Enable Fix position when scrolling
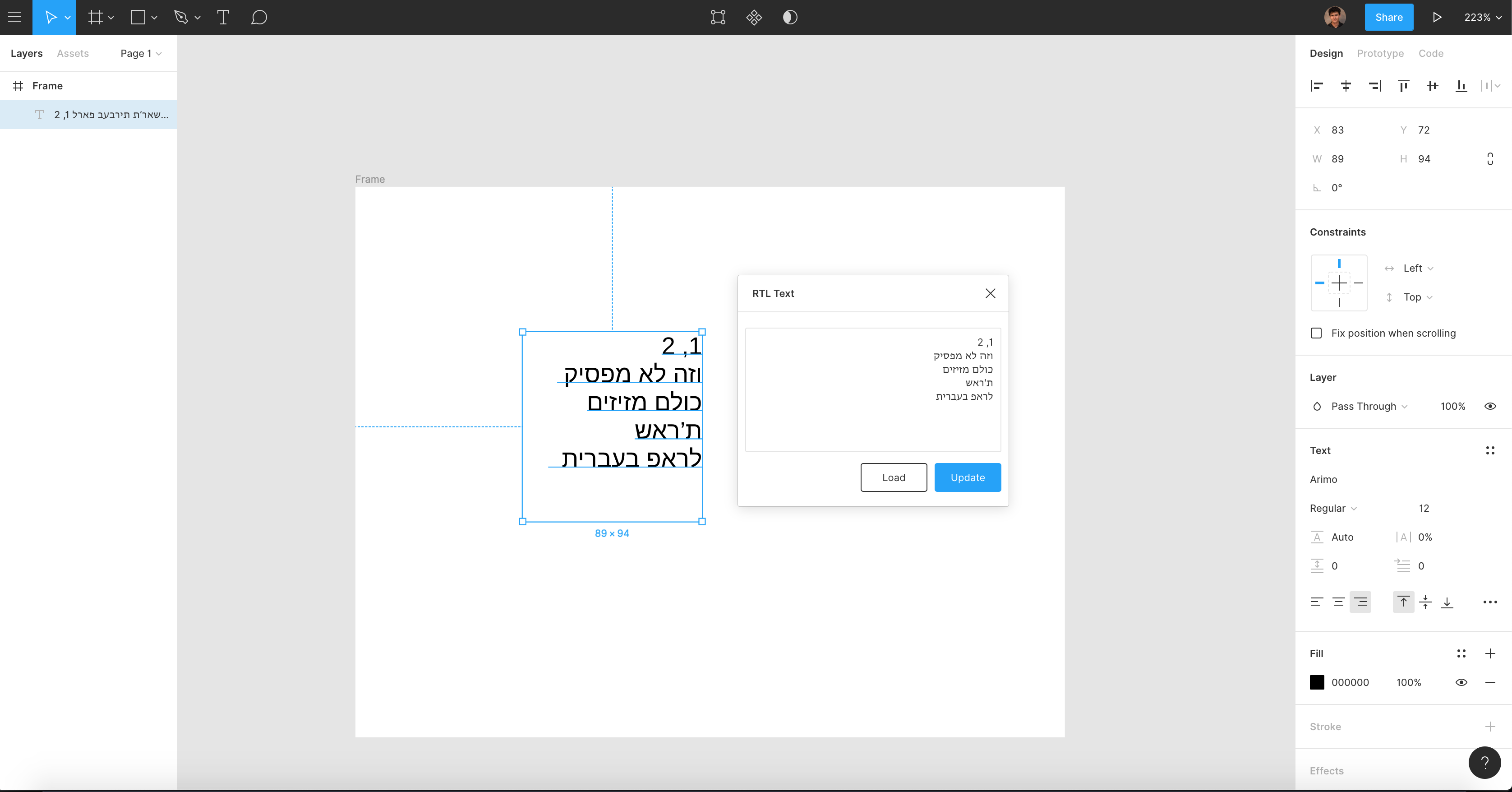This screenshot has height=792, width=1512. point(1316,333)
